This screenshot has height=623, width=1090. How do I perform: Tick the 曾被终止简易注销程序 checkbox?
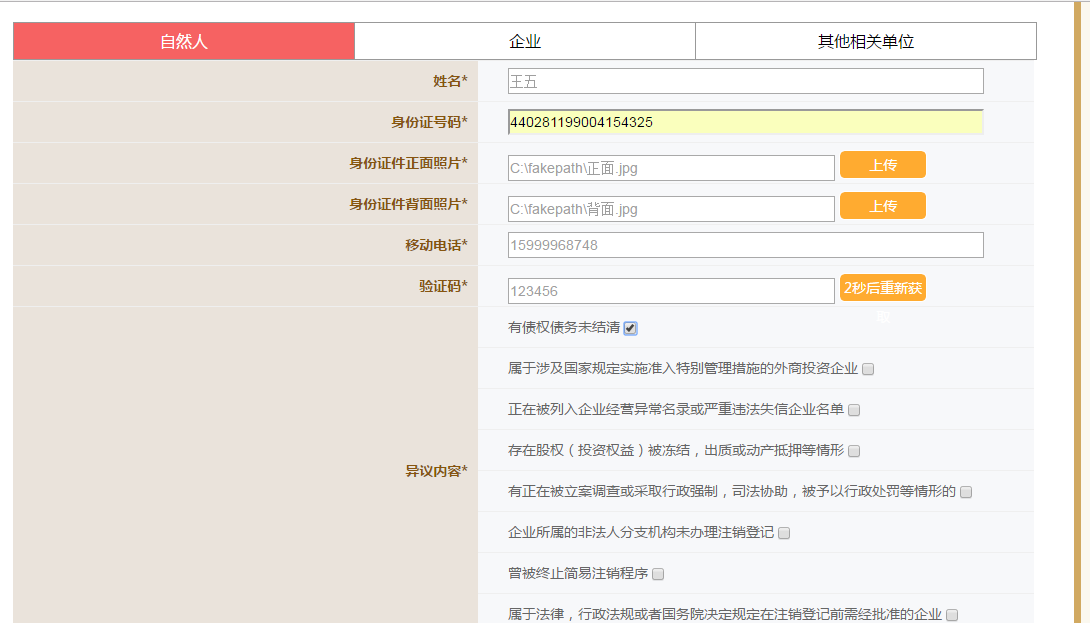(658, 574)
